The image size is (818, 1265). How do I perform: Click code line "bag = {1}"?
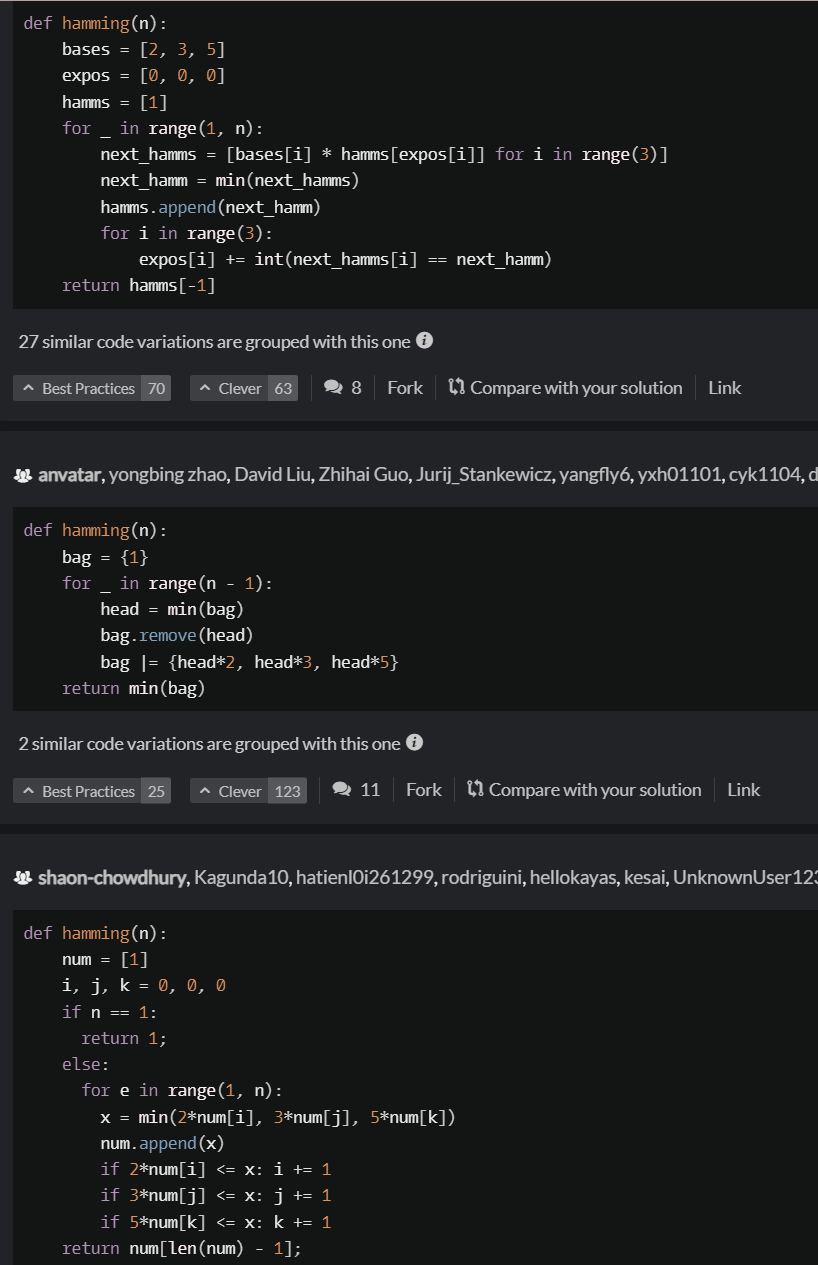(105, 557)
